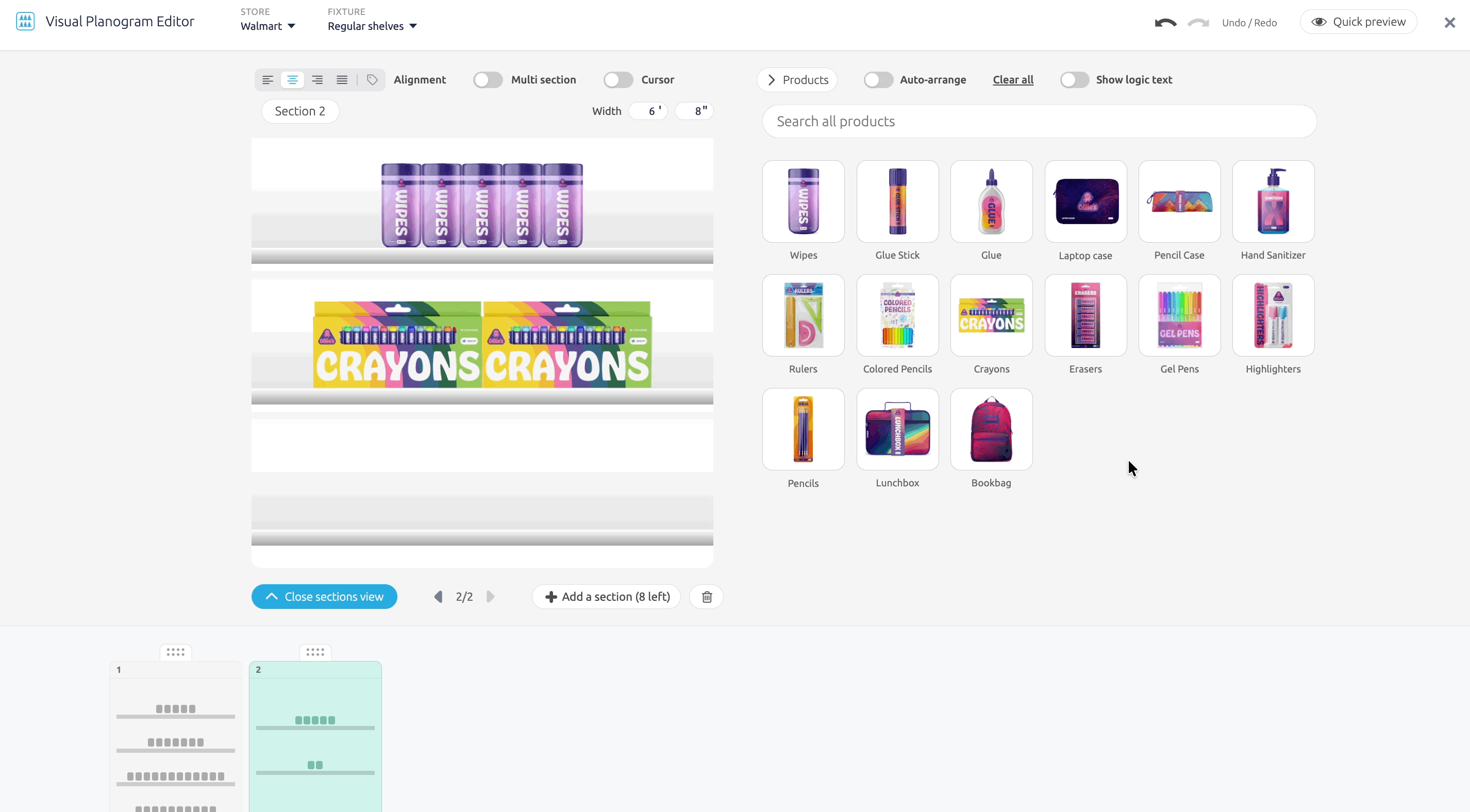Click the price tag icon

(x=372, y=80)
